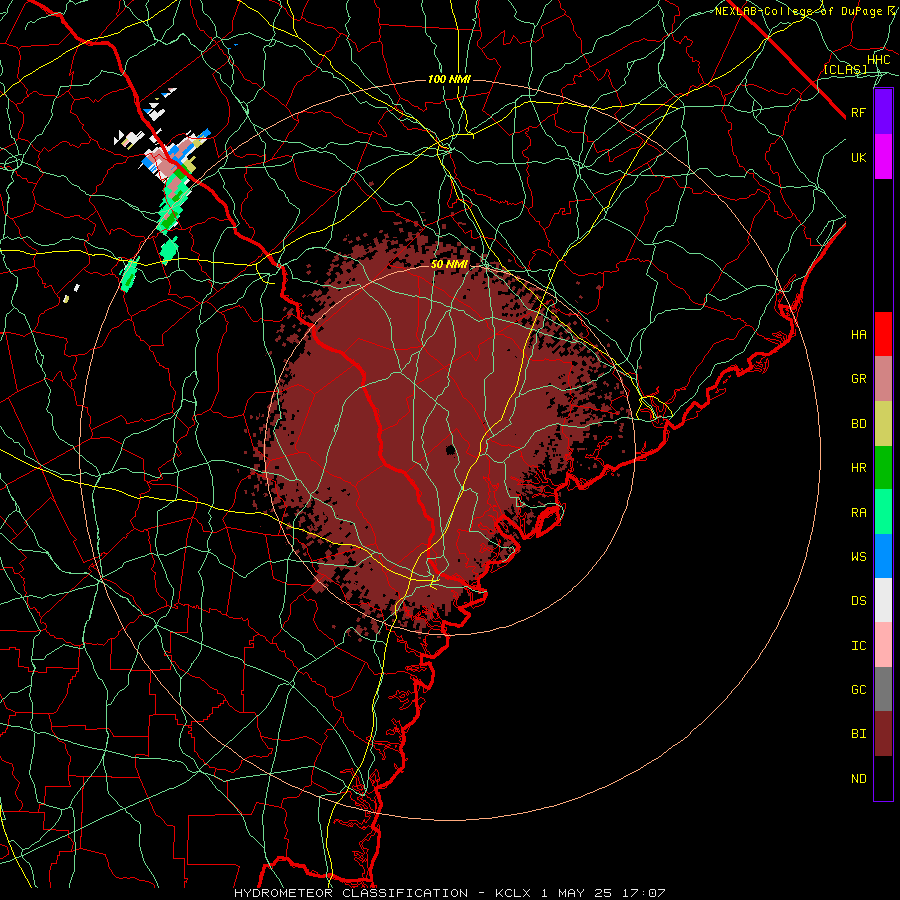Click the RA light green legend swatch

coord(883,512)
